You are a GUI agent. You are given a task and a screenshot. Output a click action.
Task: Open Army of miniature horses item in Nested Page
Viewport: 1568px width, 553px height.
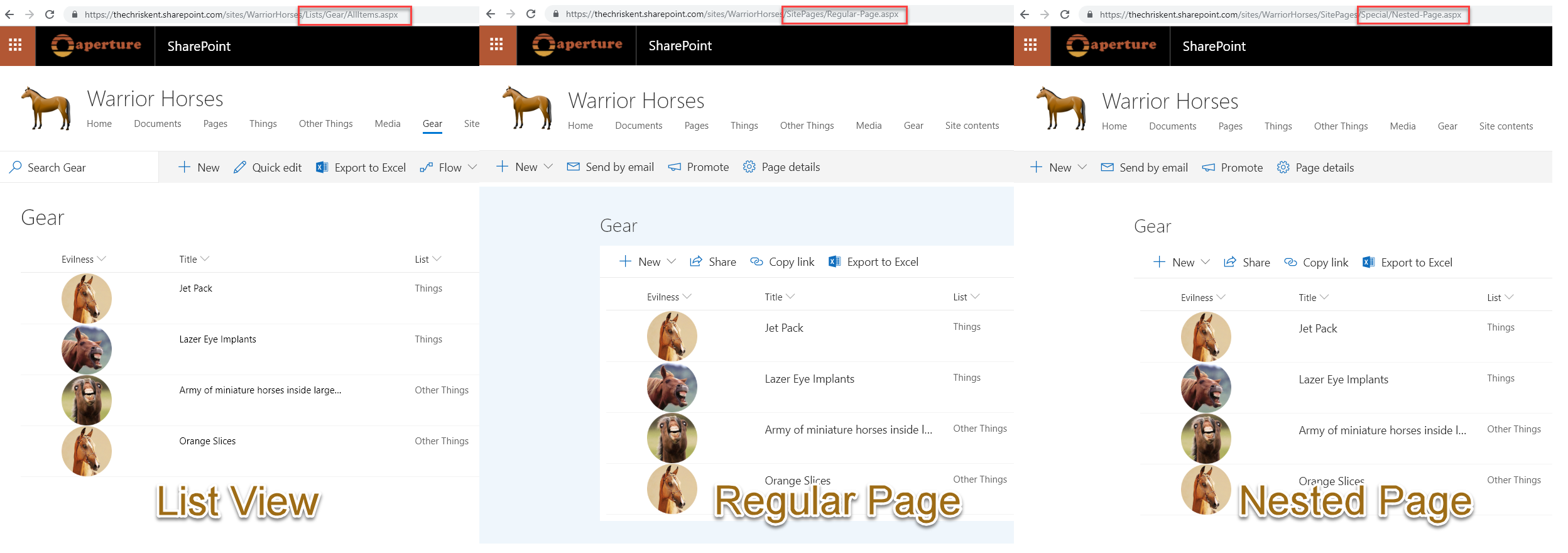[1382, 430]
